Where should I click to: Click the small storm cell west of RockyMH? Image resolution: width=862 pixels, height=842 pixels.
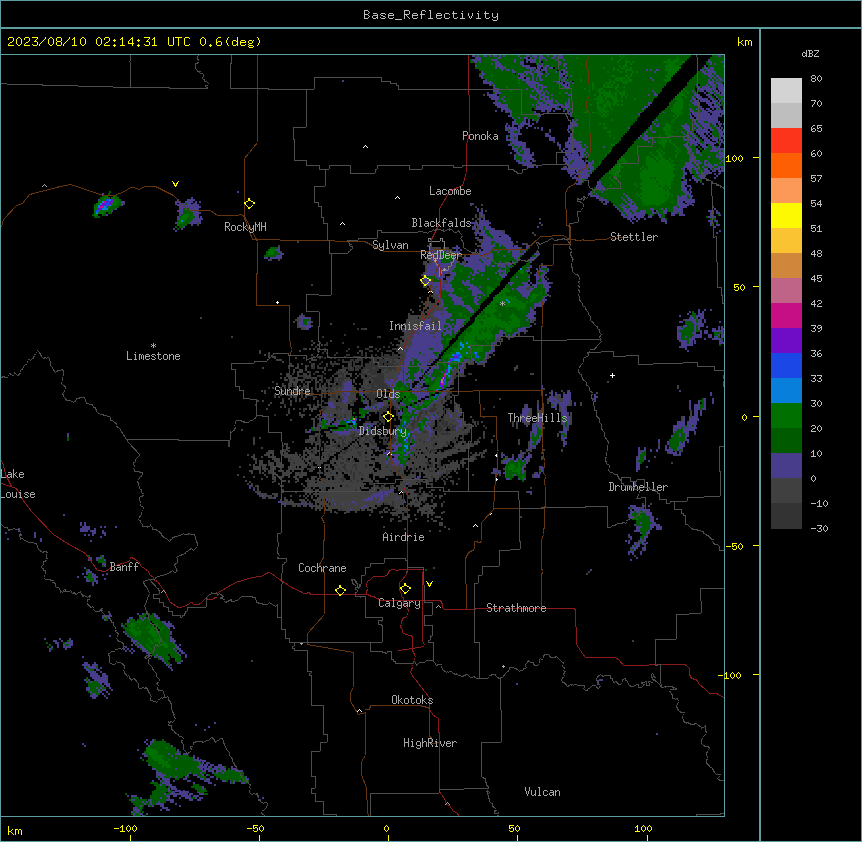(187, 214)
